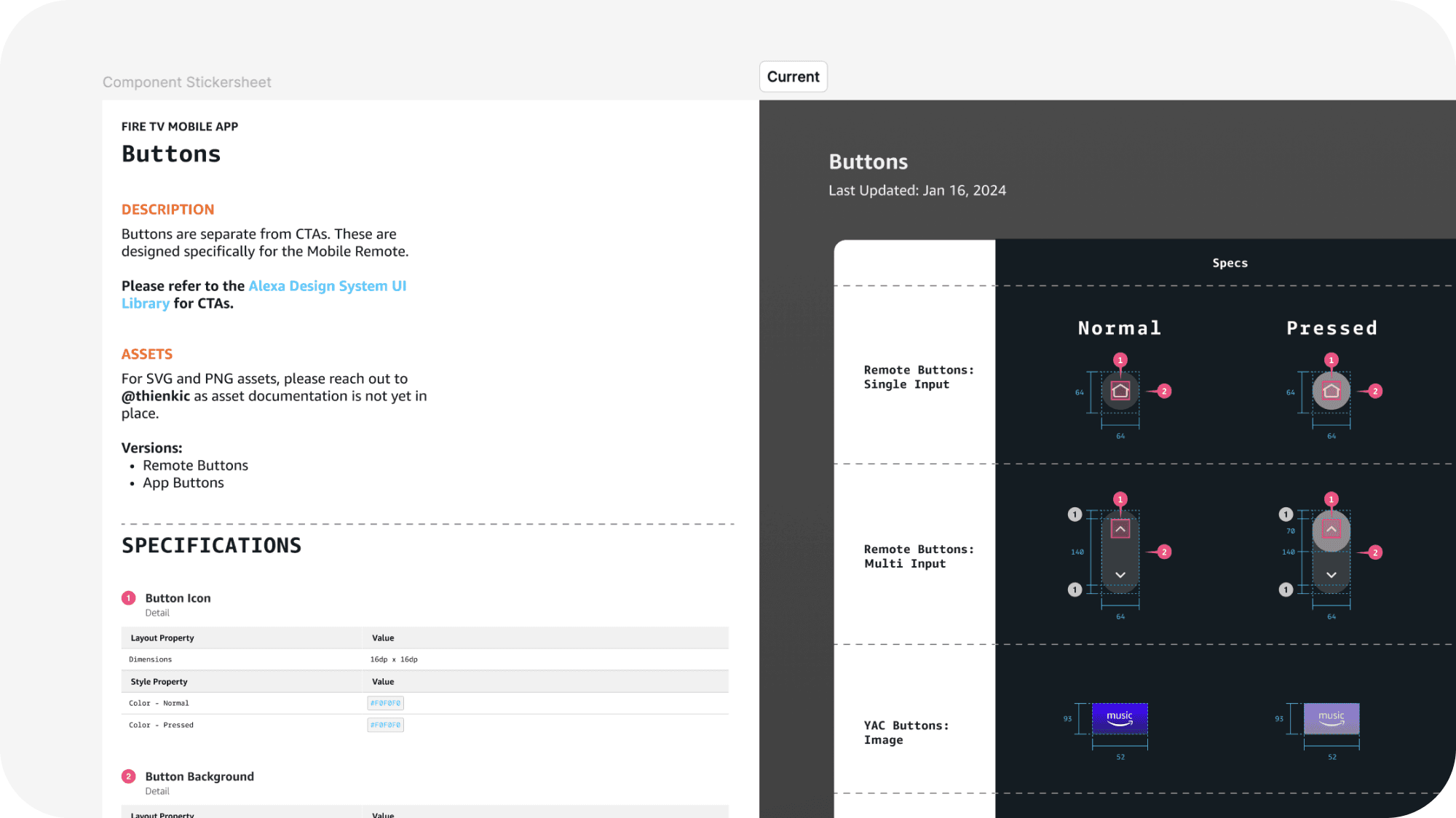Click the down chevron in Pressed multi-input button
1456x818 pixels.
[x=1332, y=575]
